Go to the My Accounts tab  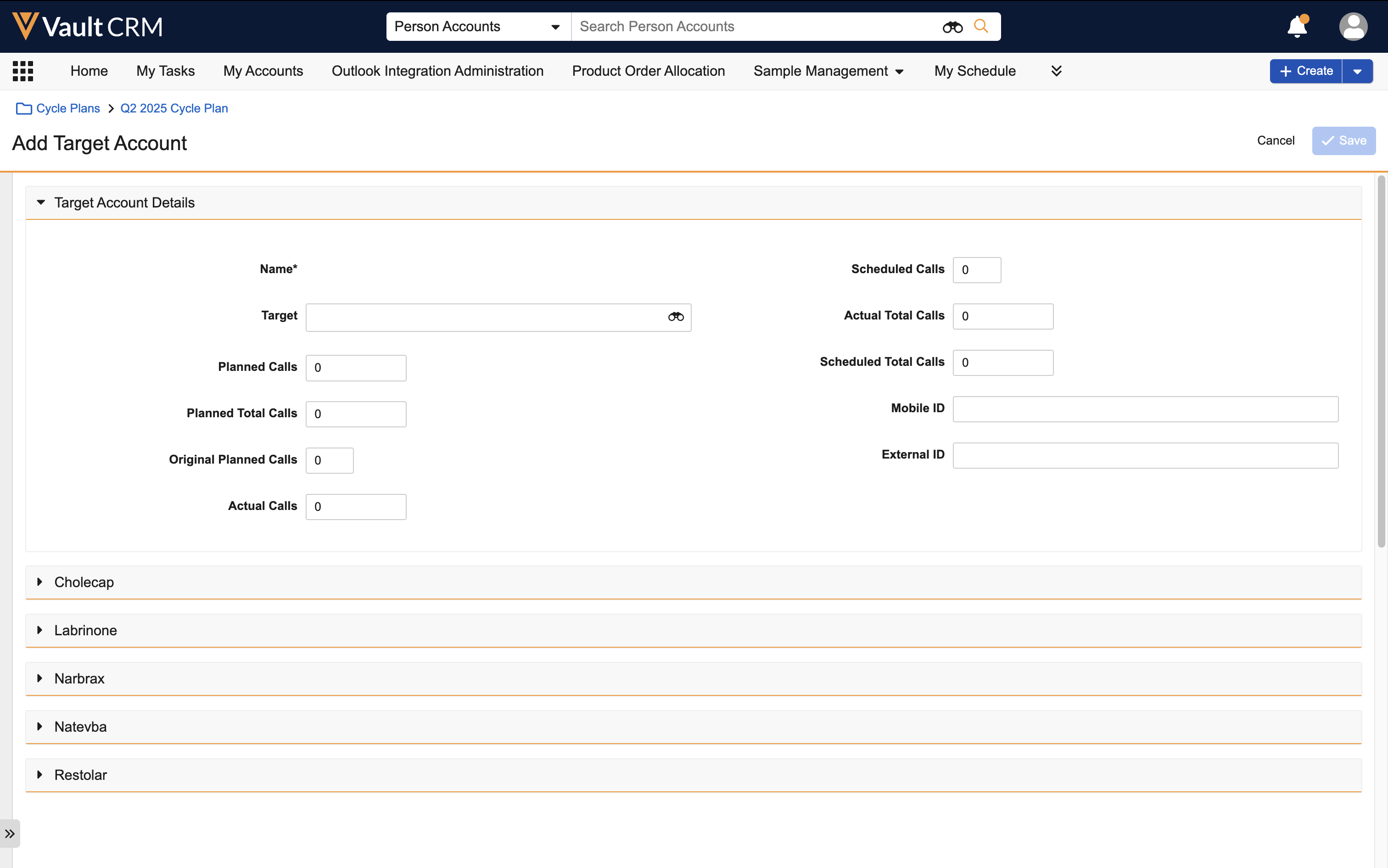[x=263, y=71]
